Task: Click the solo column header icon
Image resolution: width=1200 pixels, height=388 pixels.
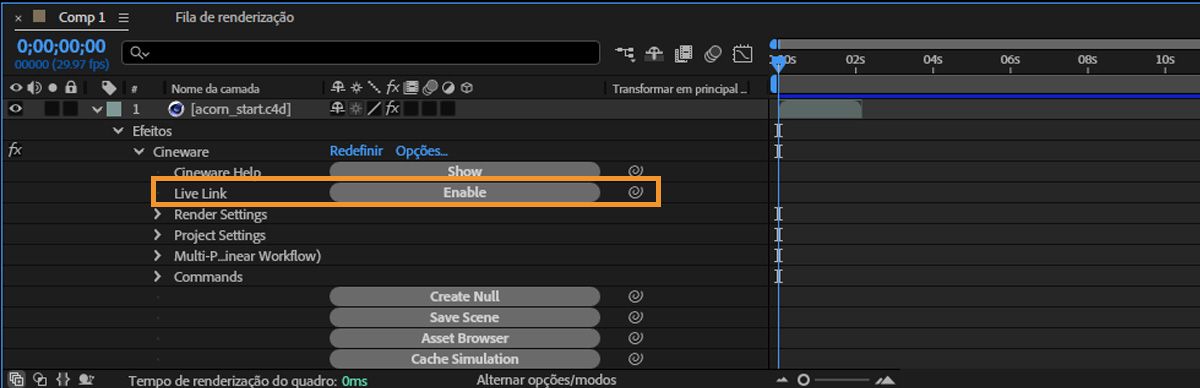Action: (52, 88)
